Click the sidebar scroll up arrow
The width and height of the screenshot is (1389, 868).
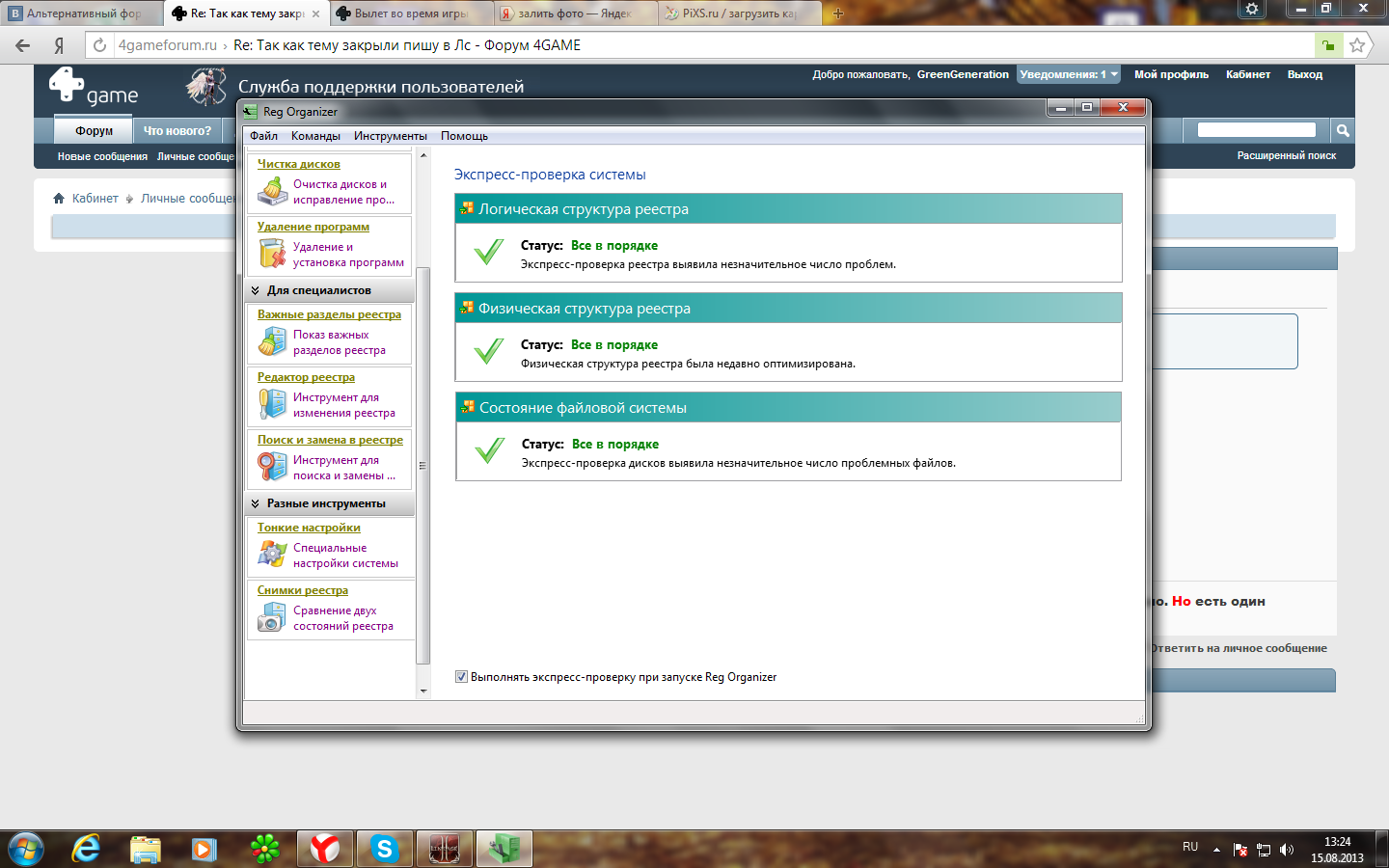422,154
